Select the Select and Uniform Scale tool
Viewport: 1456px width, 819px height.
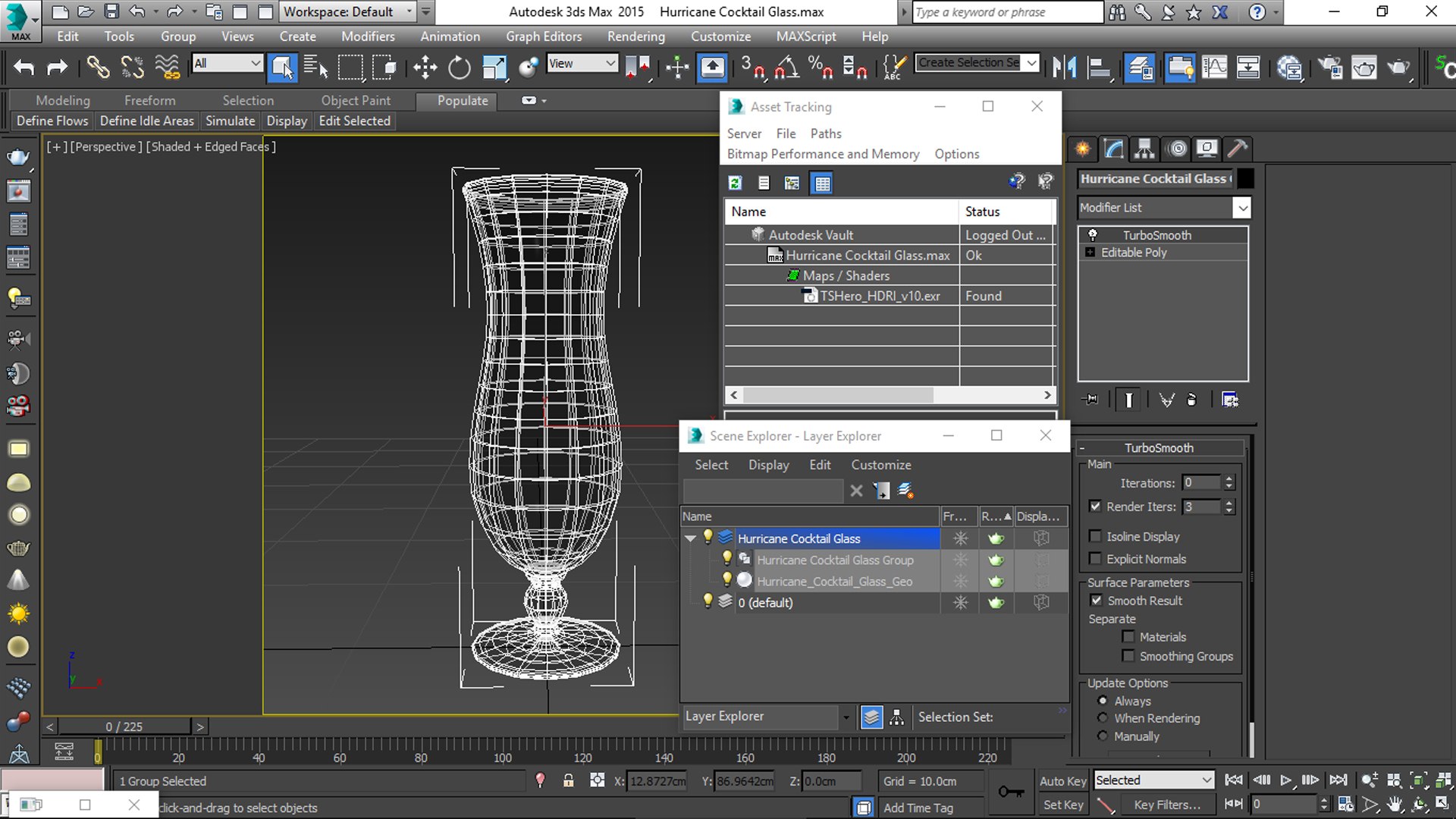(494, 67)
